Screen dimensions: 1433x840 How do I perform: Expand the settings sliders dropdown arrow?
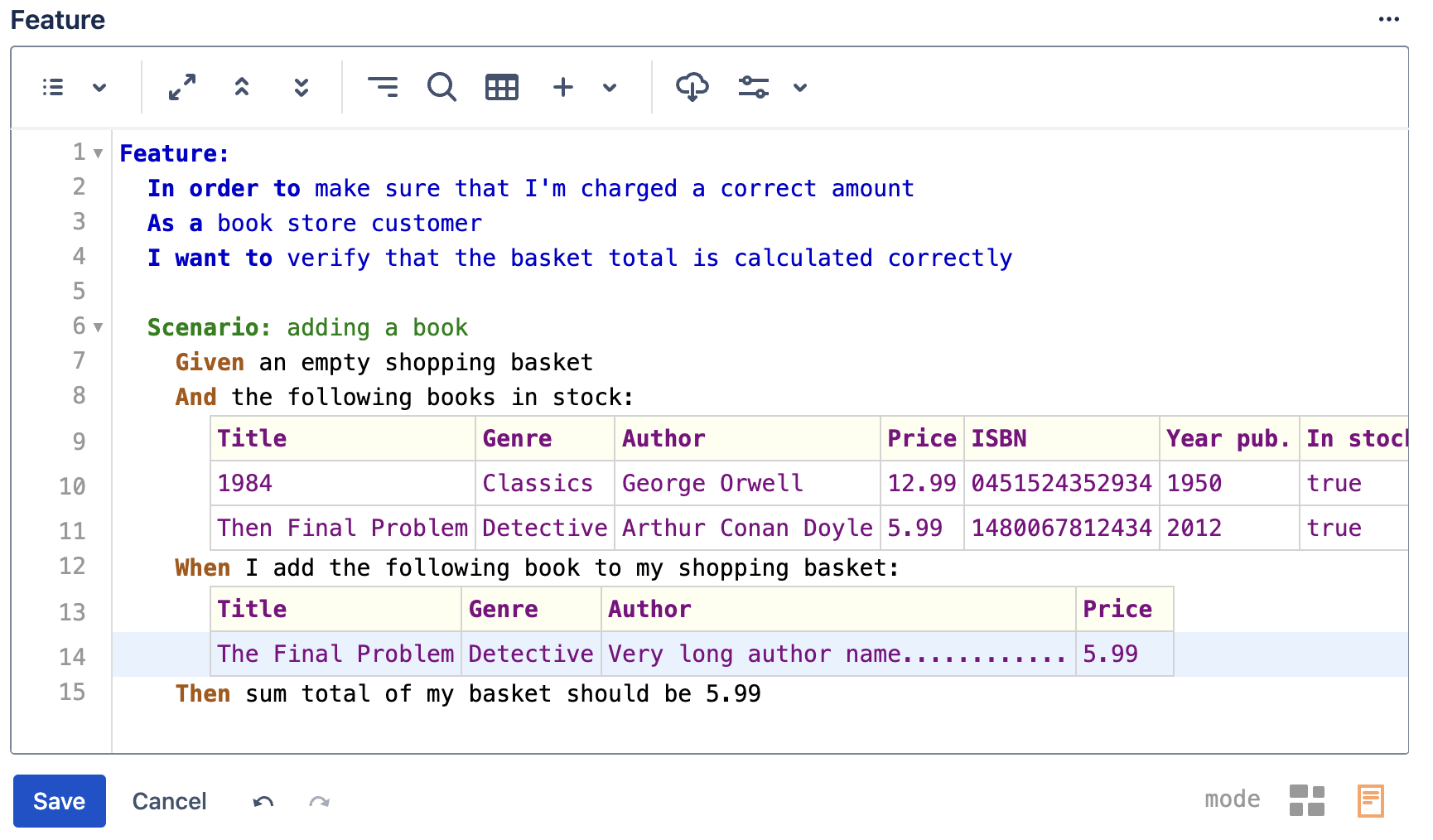point(800,87)
